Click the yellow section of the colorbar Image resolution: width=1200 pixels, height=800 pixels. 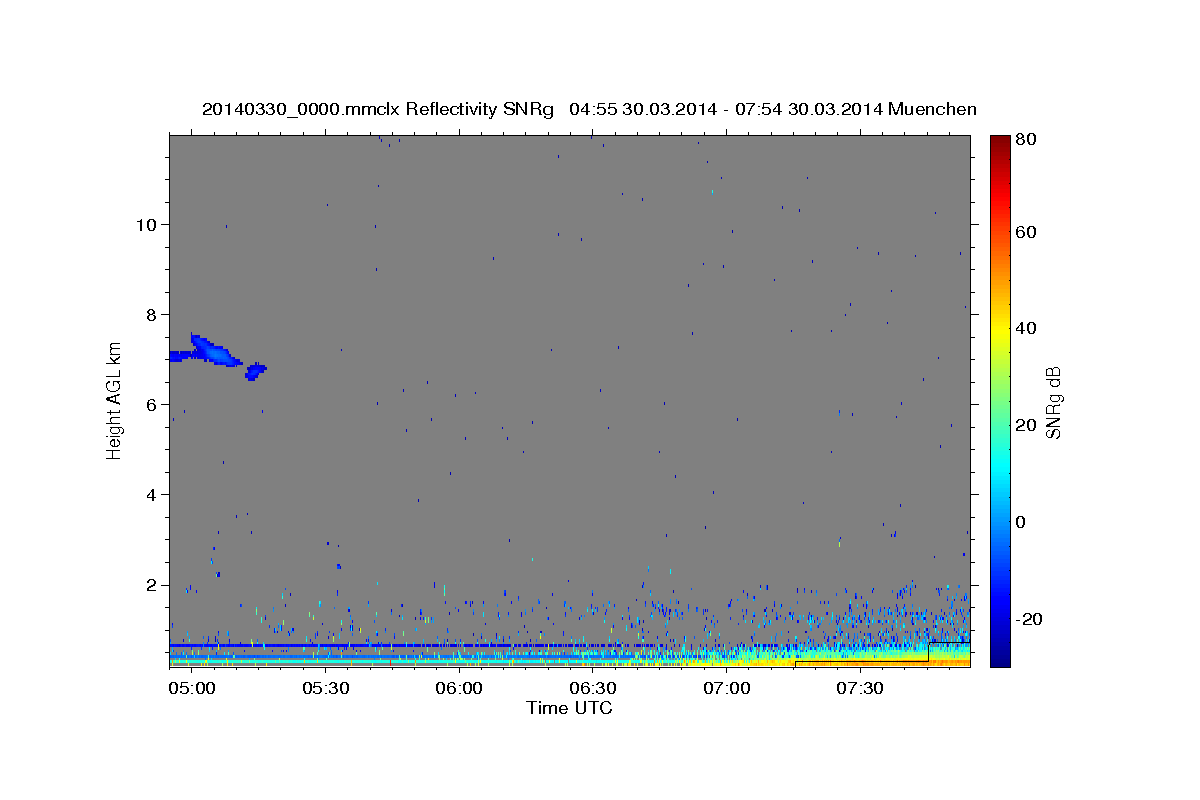pos(999,328)
